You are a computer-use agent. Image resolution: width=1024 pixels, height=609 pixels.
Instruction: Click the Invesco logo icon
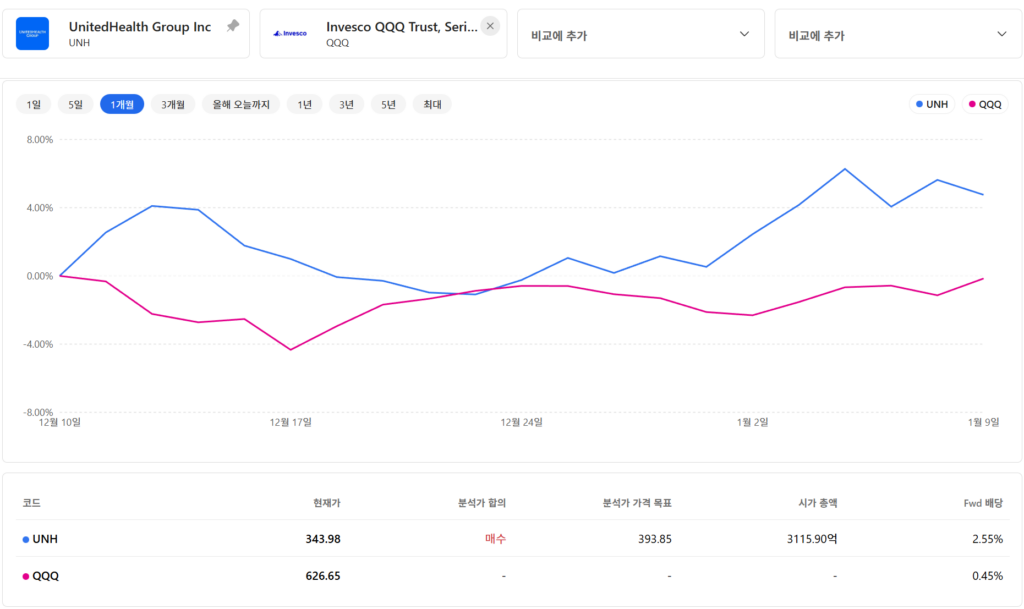(290, 34)
